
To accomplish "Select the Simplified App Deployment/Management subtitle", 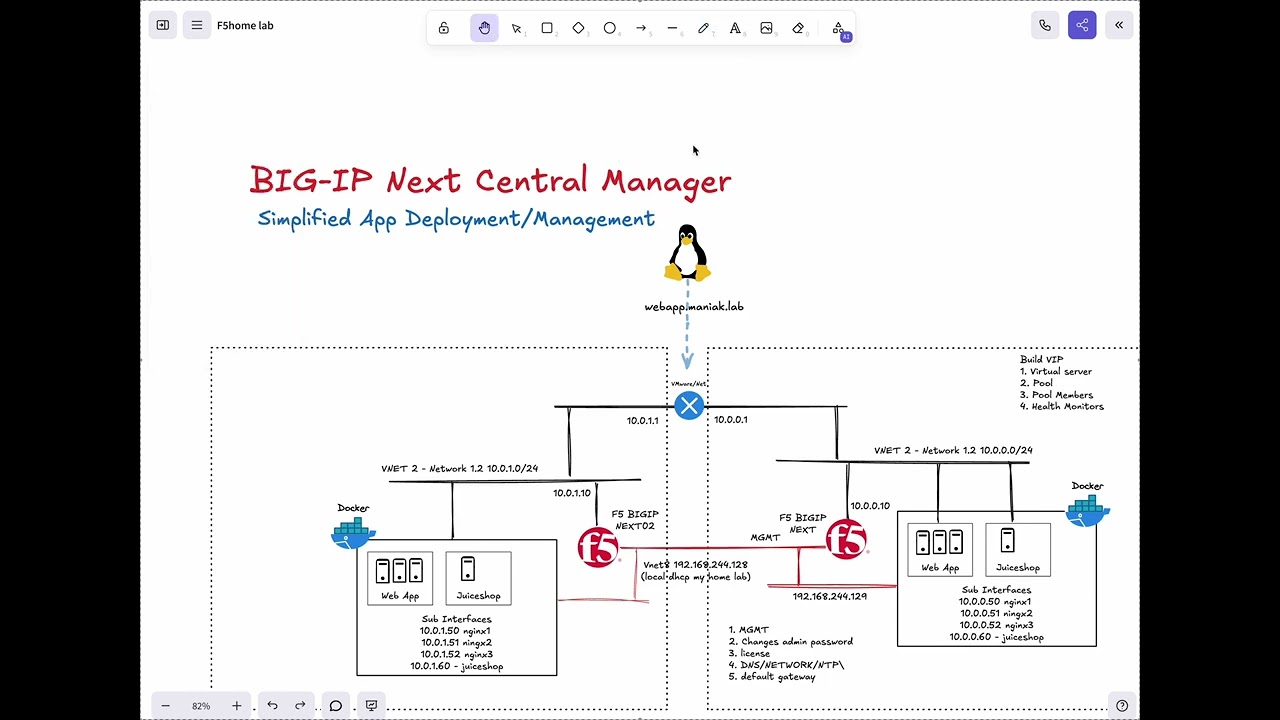I will [456, 219].
